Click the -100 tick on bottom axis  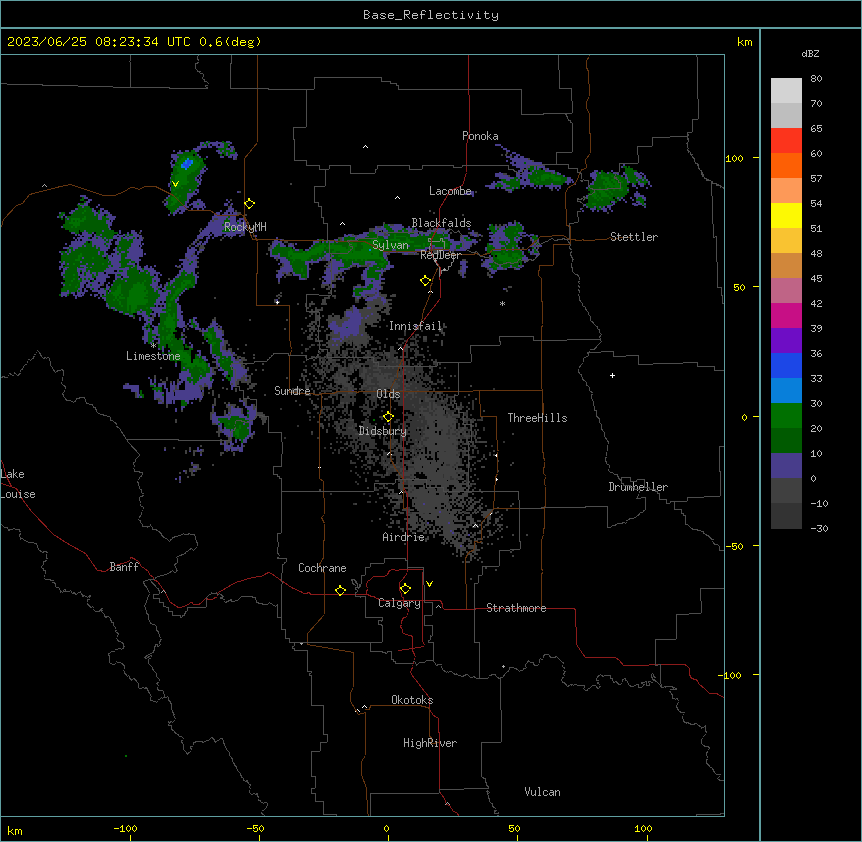pos(125,828)
